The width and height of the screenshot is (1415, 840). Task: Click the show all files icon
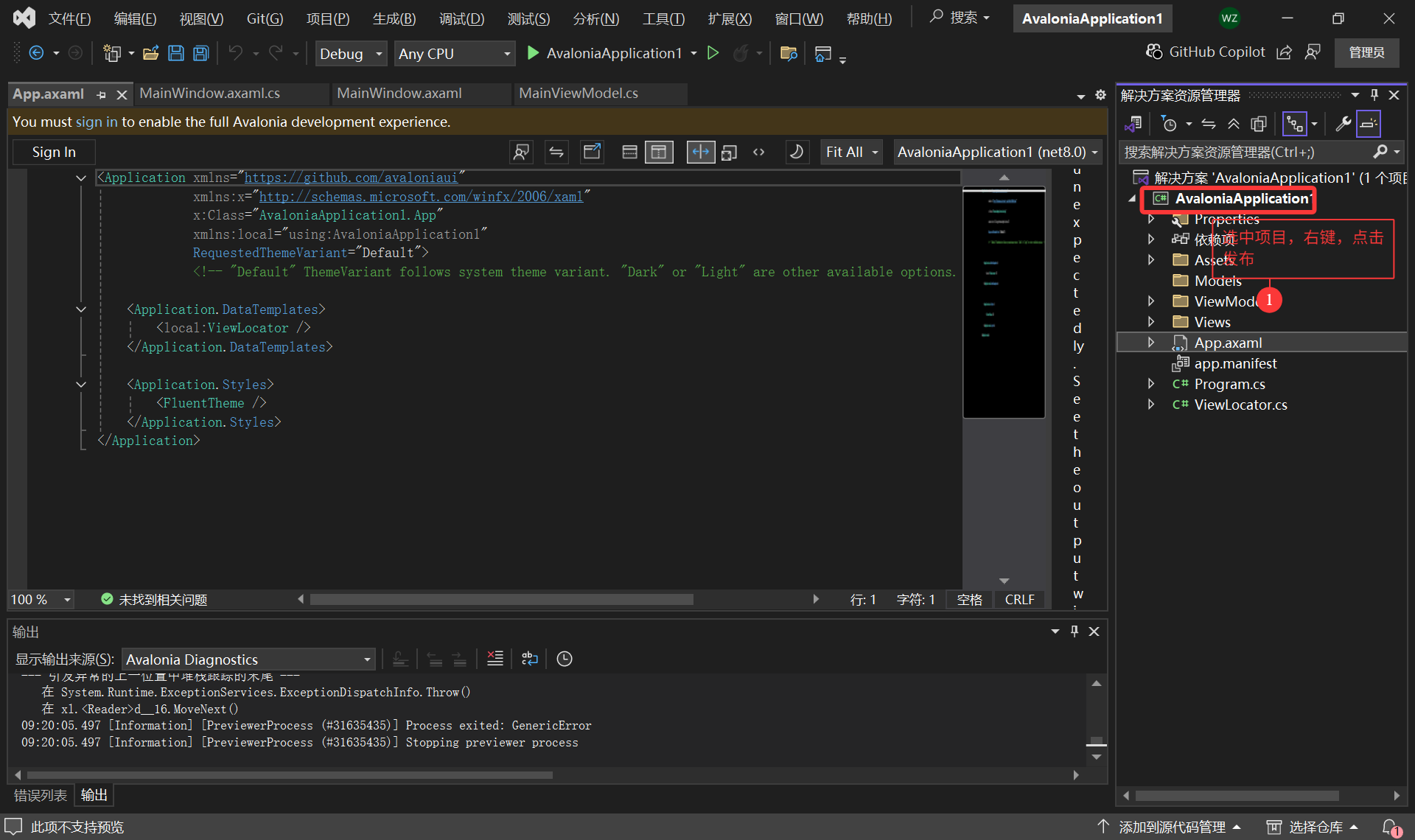pyautogui.click(x=1259, y=124)
